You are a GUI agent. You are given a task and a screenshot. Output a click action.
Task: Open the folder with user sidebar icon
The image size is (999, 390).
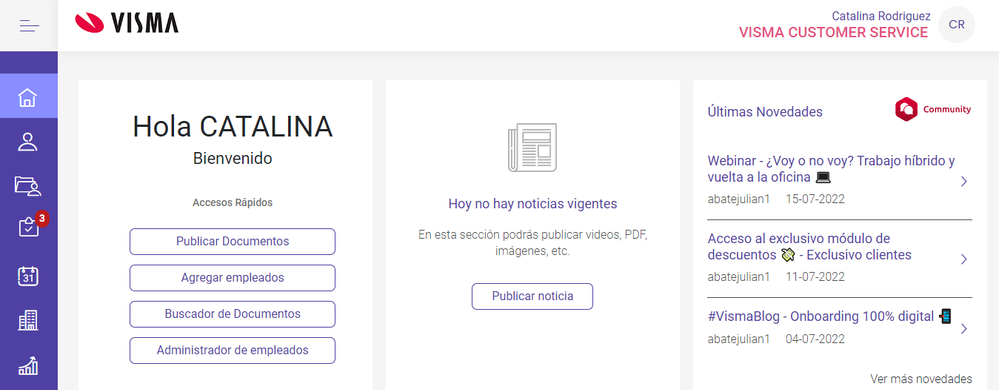click(27, 185)
